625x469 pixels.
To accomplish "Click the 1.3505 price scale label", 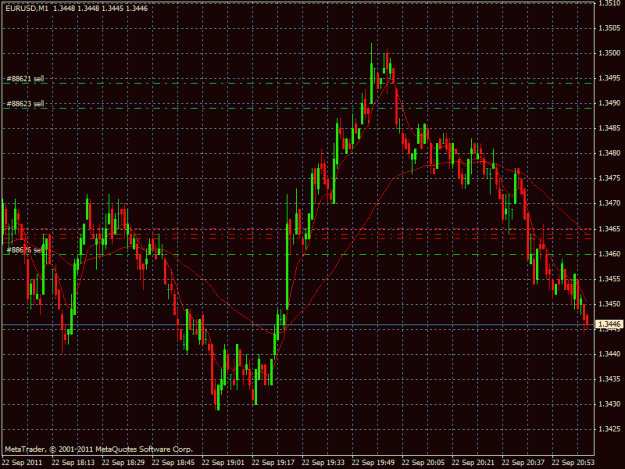I will click(x=609, y=28).
